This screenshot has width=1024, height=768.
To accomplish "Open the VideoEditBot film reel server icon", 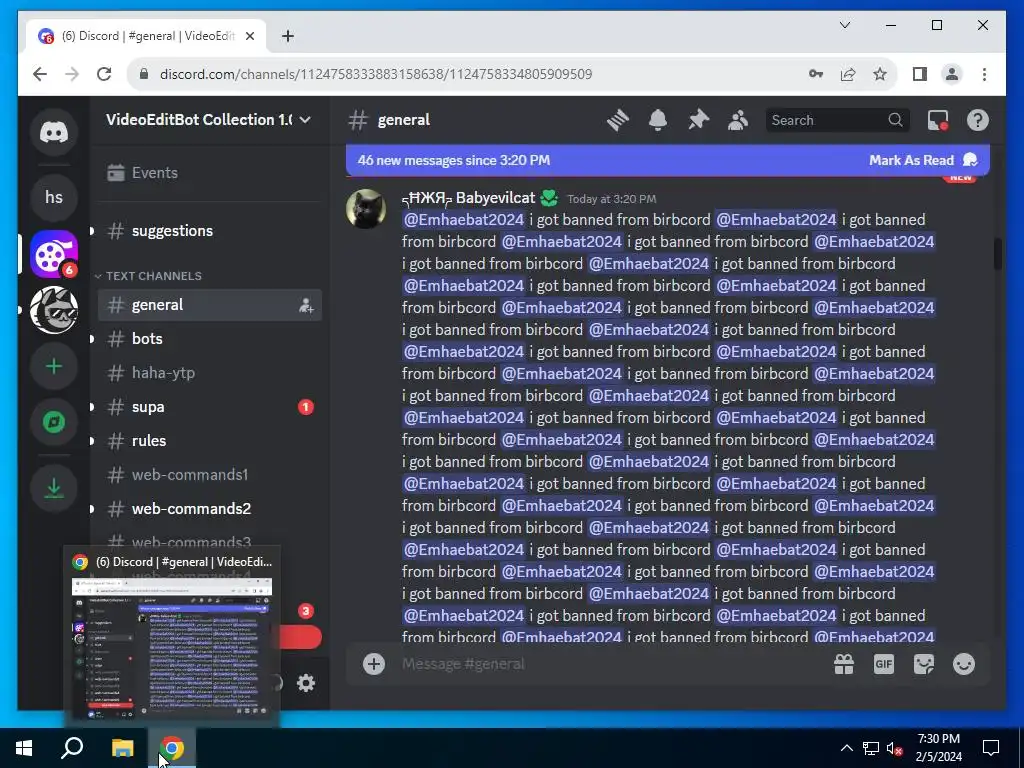I will [54, 254].
